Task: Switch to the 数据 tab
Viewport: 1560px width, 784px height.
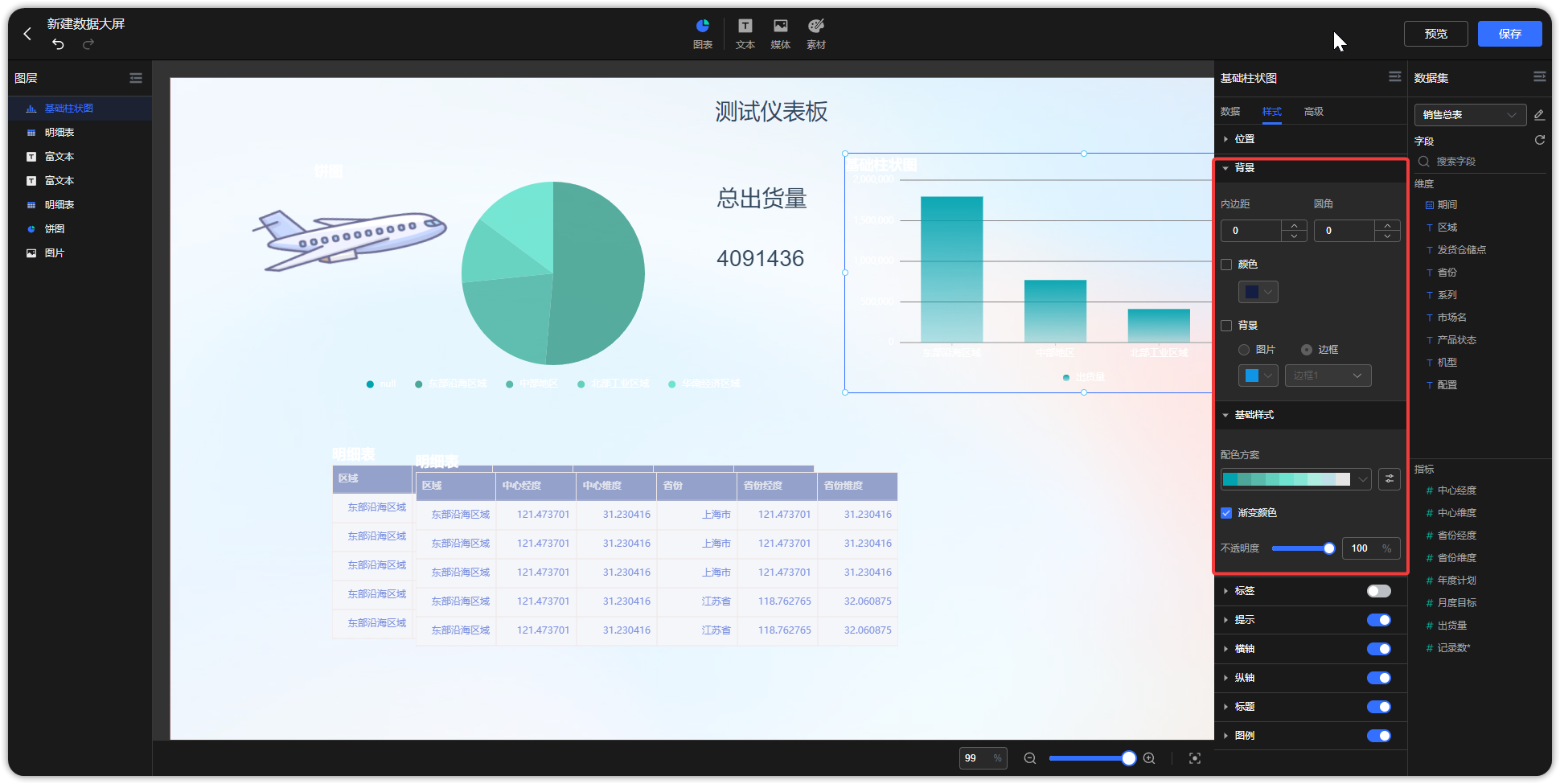Action: coord(1230,111)
